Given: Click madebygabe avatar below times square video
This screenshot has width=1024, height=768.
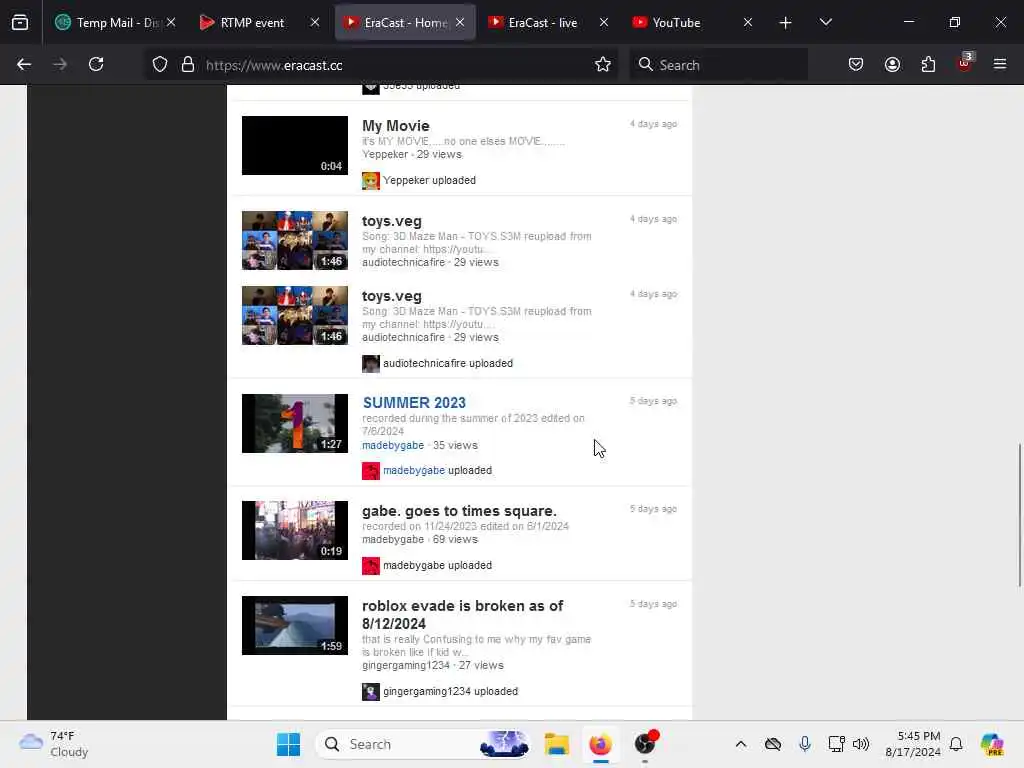Looking at the screenshot, I should [x=371, y=566].
